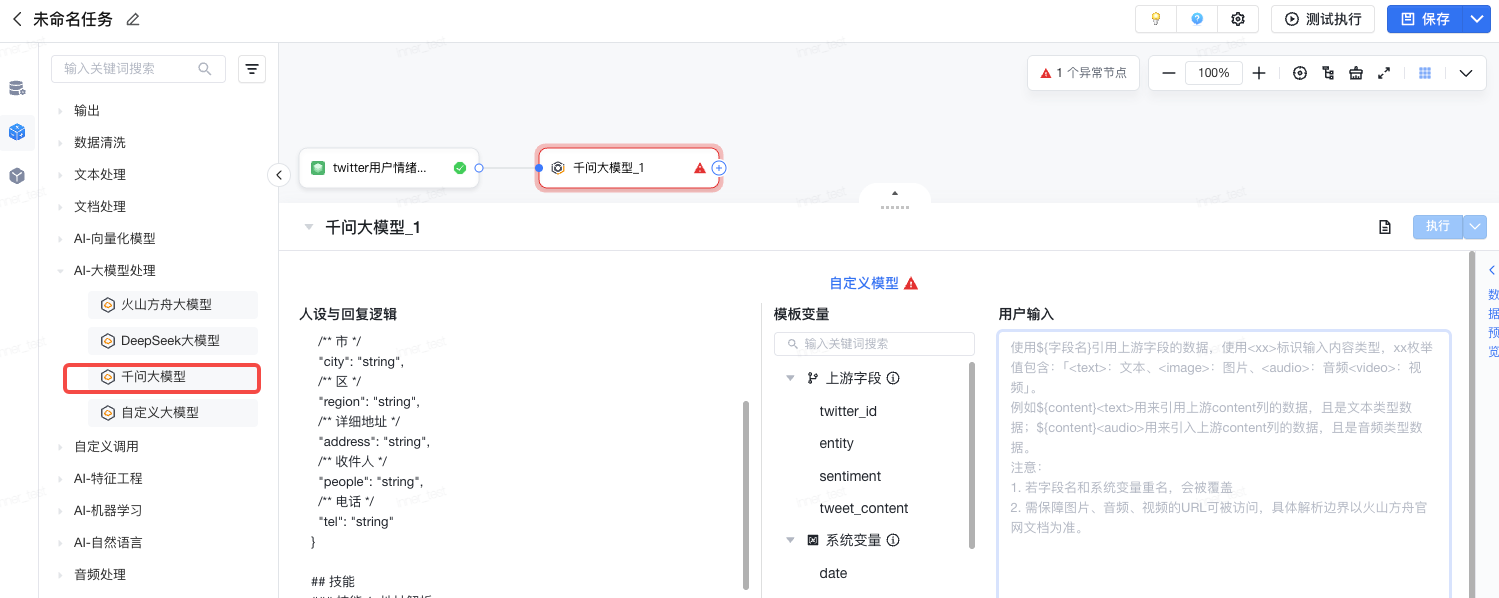This screenshot has height=598, width=1499.
Task: Open the blue question mark help icon
Action: tap(1197, 19)
